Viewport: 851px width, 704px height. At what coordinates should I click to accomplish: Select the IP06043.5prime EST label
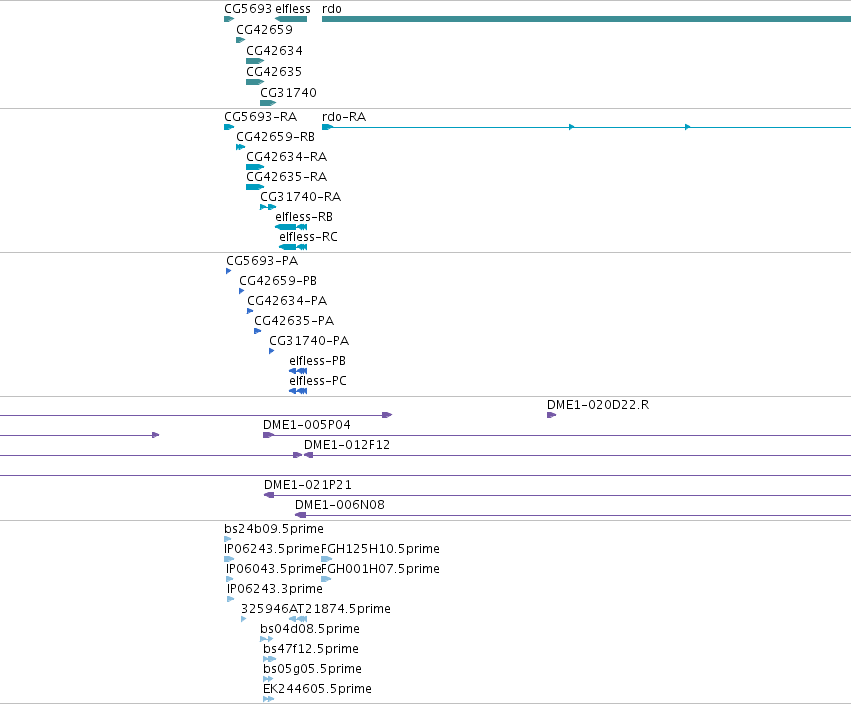274,569
